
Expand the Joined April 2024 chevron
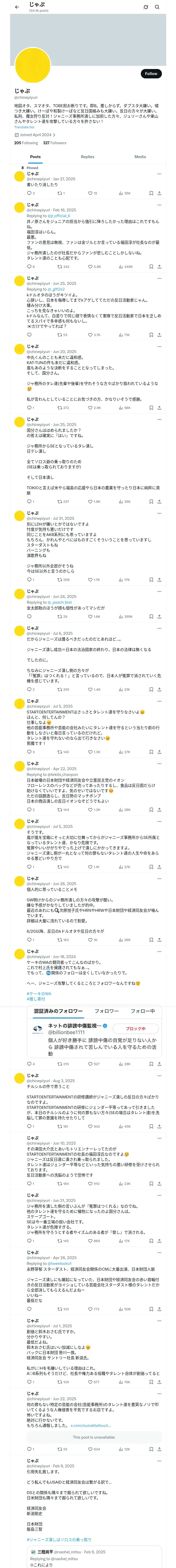coord(54,135)
